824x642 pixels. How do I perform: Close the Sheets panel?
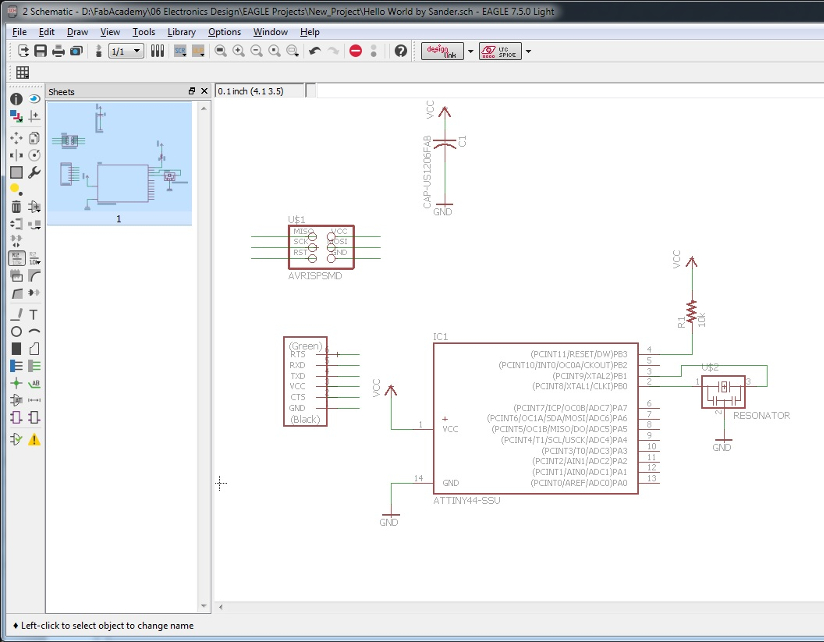click(x=204, y=91)
